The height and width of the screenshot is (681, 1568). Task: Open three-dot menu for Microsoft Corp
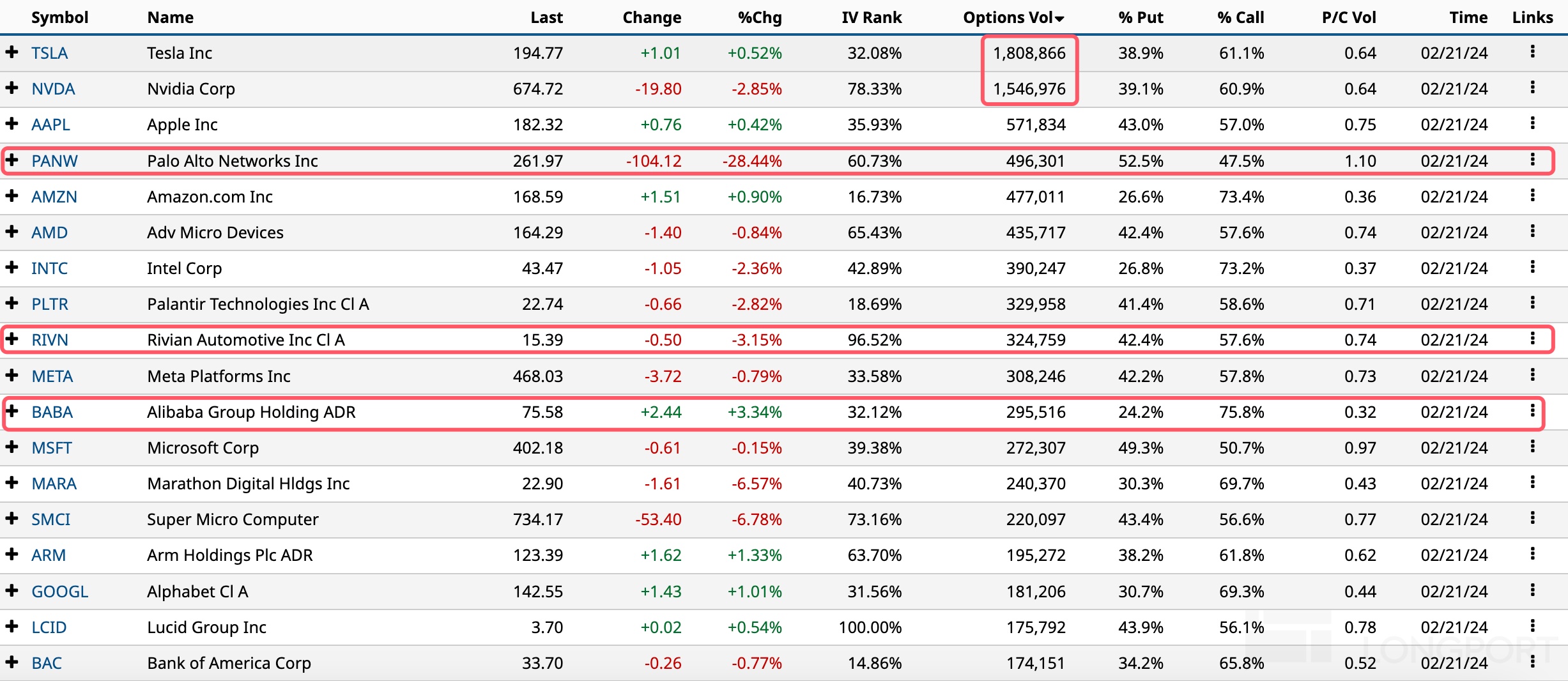tap(1532, 447)
